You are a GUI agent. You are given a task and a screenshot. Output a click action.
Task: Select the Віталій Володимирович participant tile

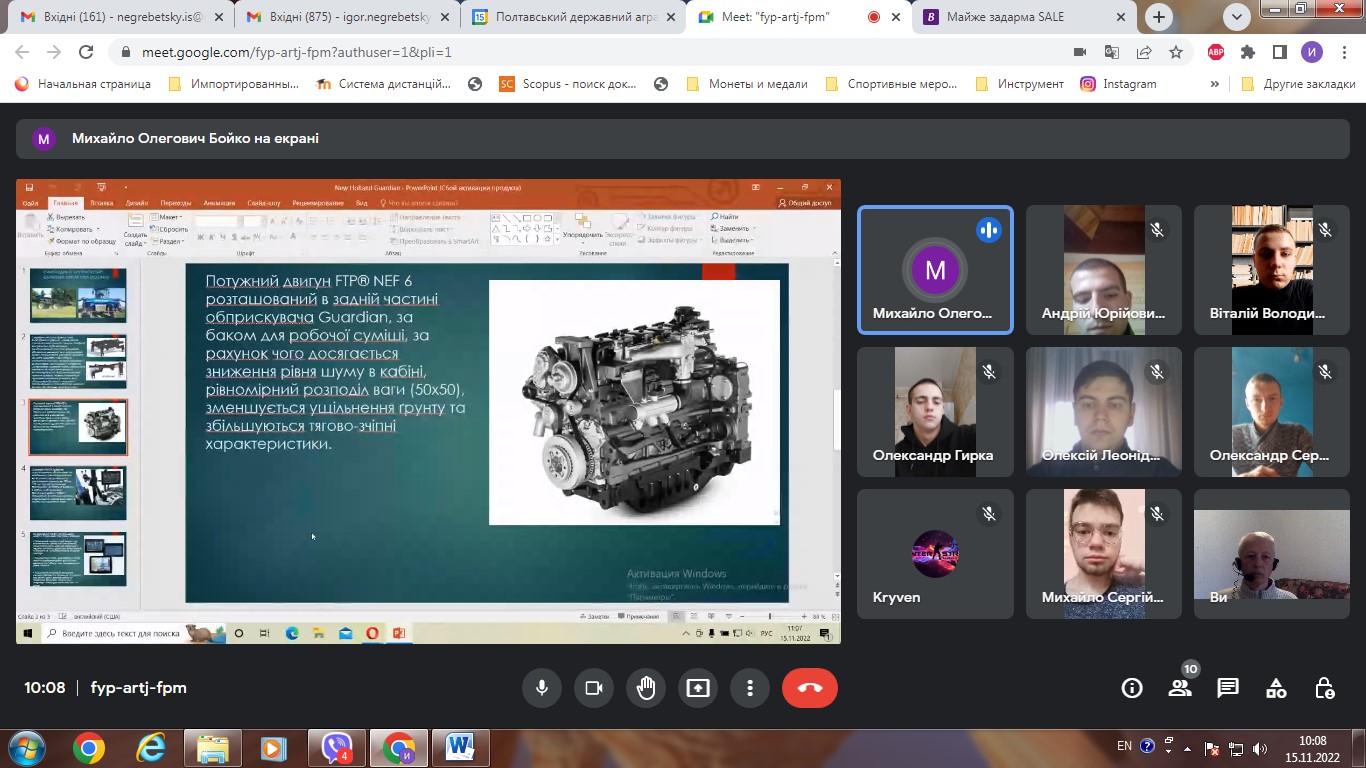1272,270
